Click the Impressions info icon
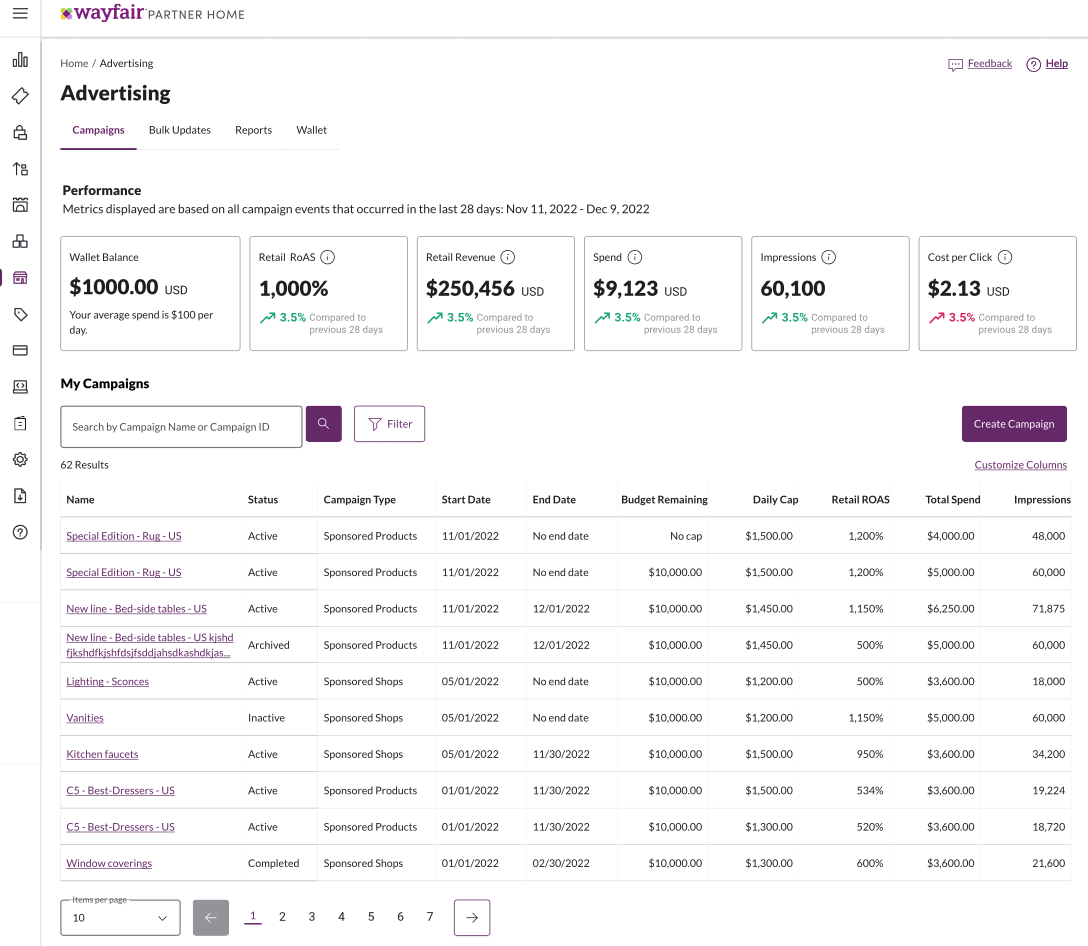Image resolution: width=1088 pixels, height=946 pixels. pos(828,257)
